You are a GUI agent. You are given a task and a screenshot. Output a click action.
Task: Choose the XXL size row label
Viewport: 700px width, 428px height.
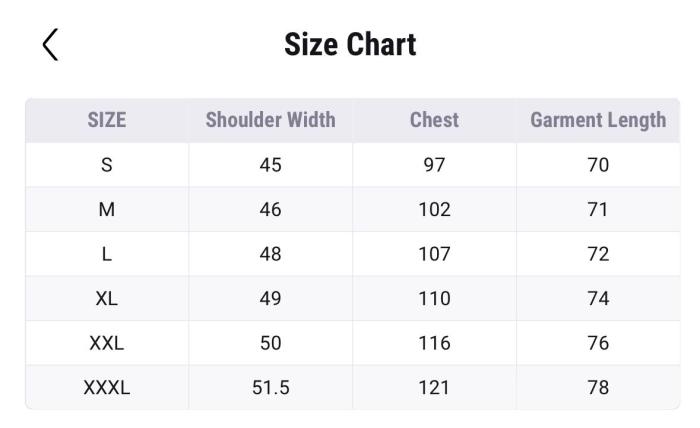click(x=107, y=343)
